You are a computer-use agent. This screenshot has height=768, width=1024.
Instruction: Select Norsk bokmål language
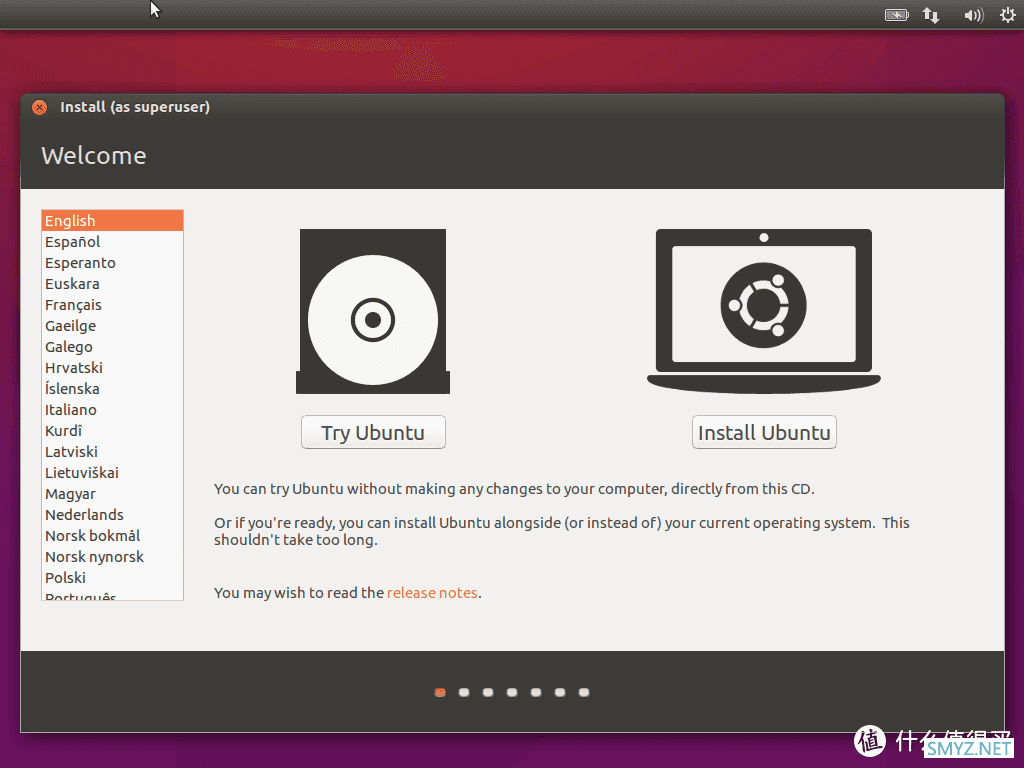pos(112,536)
